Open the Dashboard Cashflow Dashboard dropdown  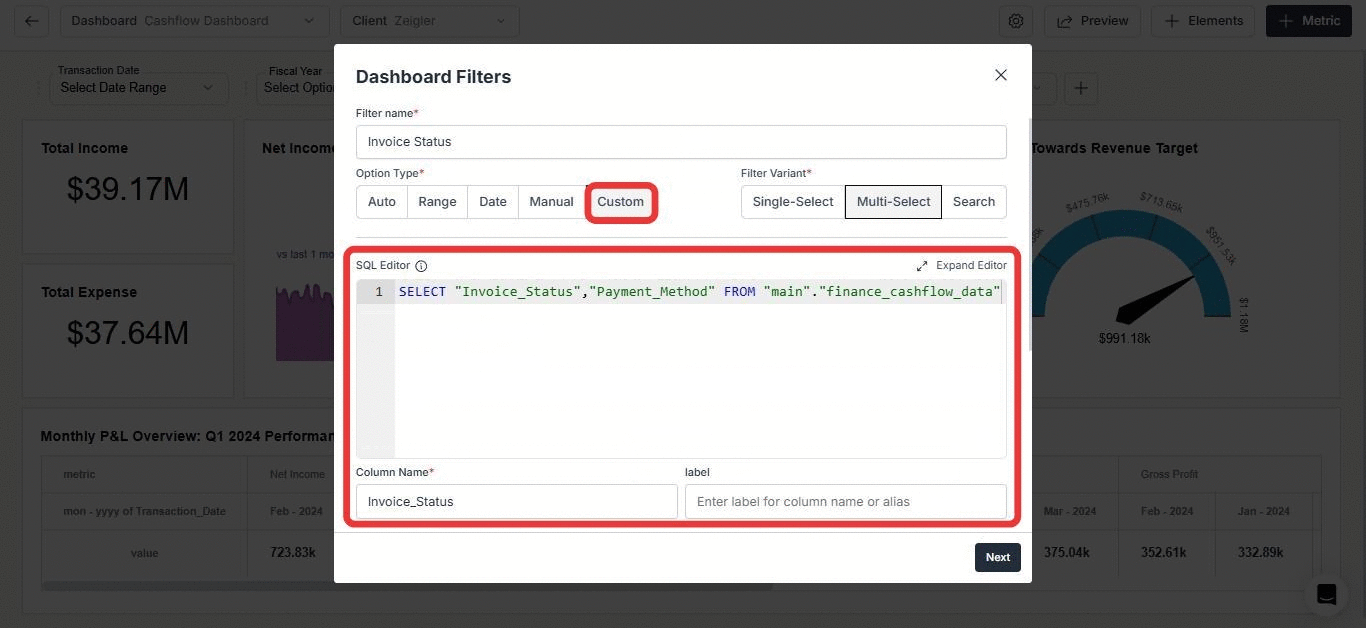[193, 21]
